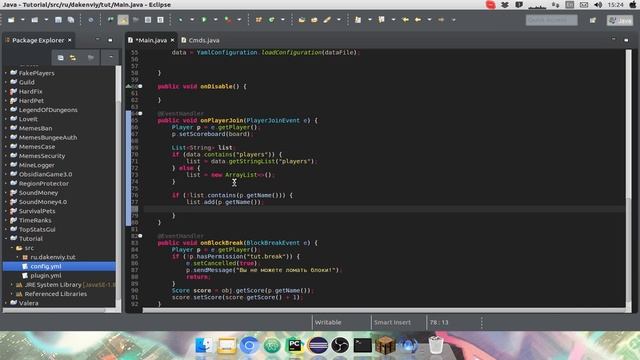This screenshot has height=360, width=640.
Task: Click the Package Explorer vertical scrollbar
Action: (118, 186)
